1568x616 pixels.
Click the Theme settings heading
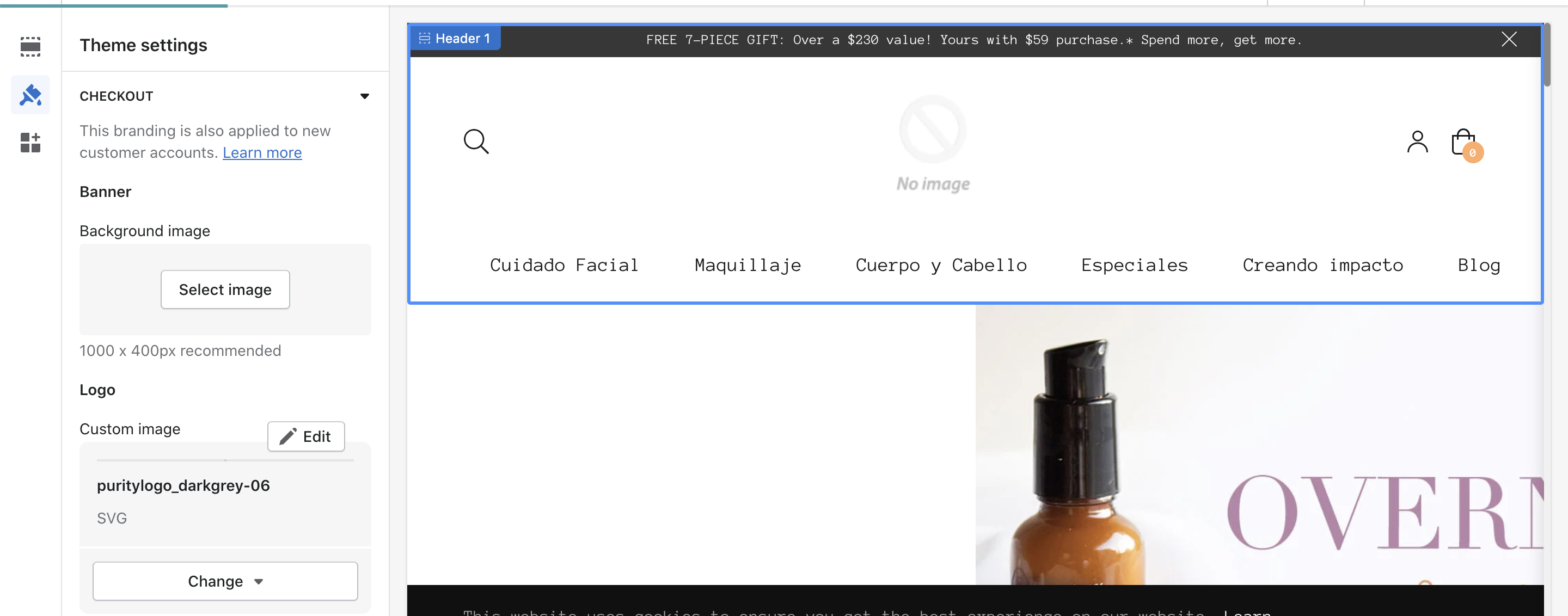click(143, 45)
